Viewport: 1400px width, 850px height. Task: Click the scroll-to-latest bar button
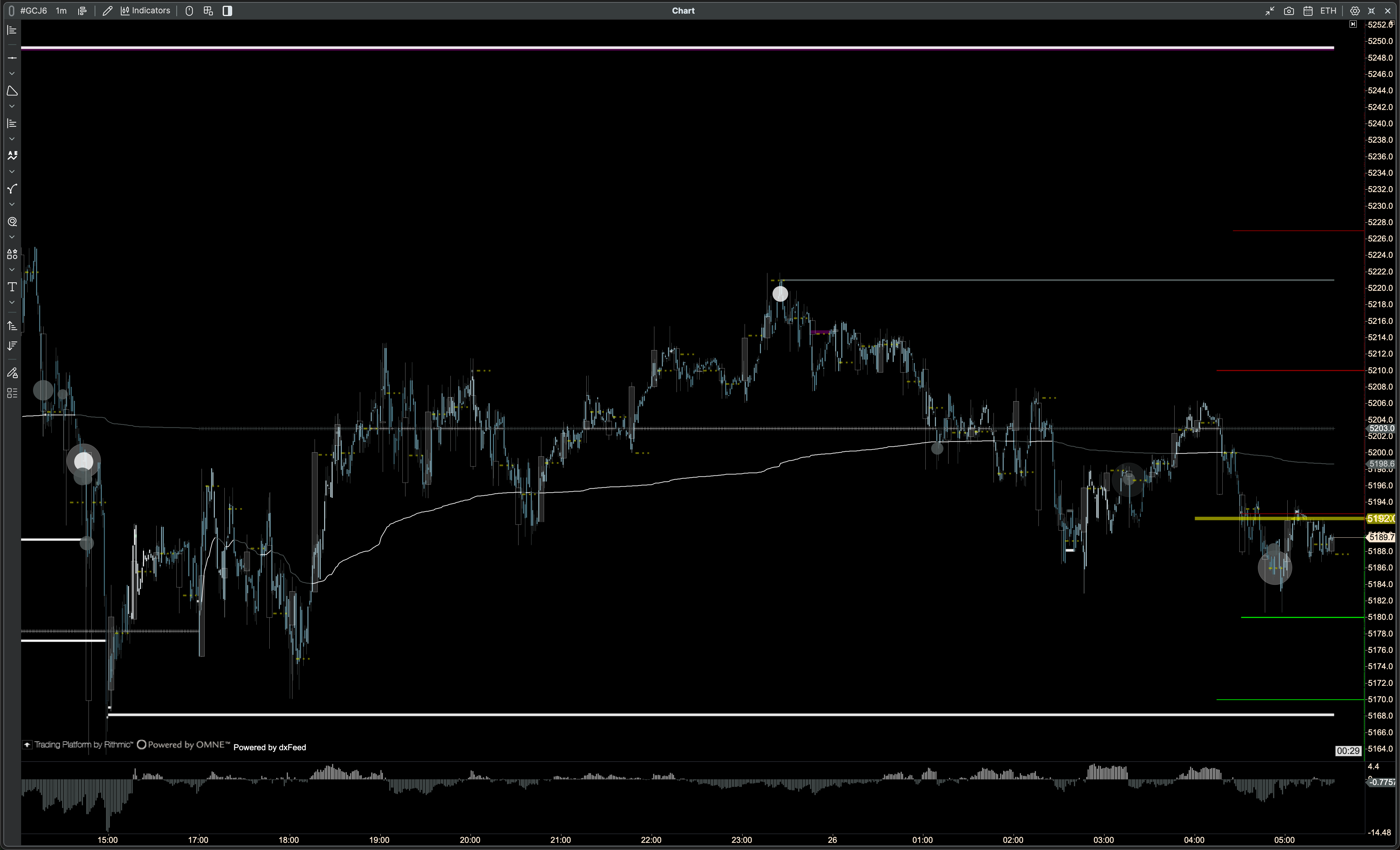tap(1353, 25)
